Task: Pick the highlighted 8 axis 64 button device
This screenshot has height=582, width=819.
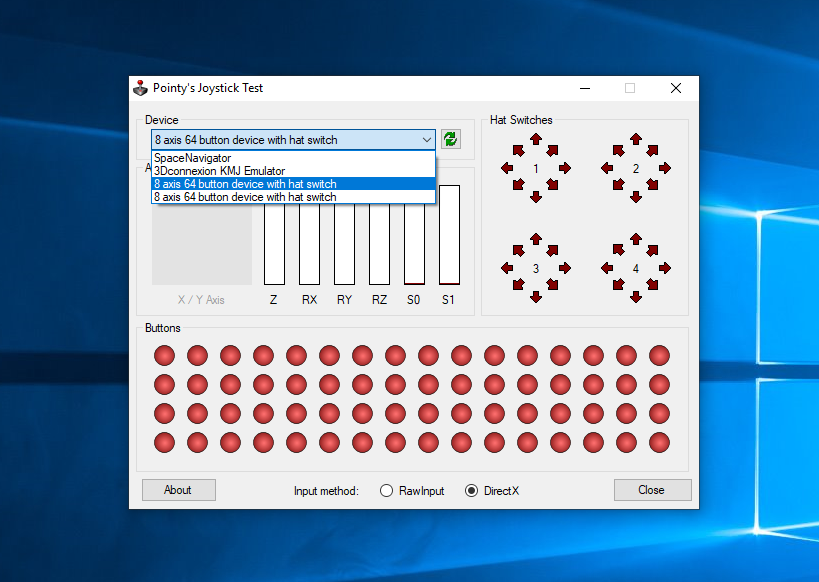Action: click(x=293, y=184)
